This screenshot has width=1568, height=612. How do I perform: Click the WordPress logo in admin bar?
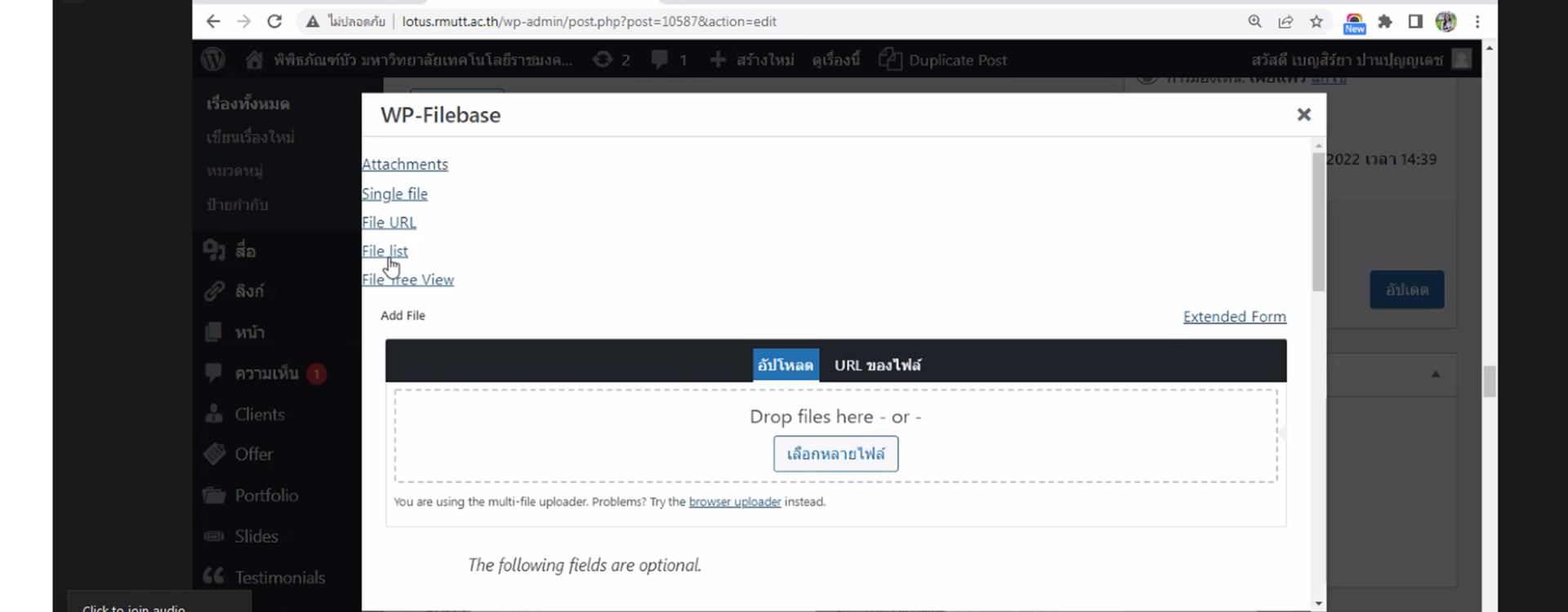point(213,60)
